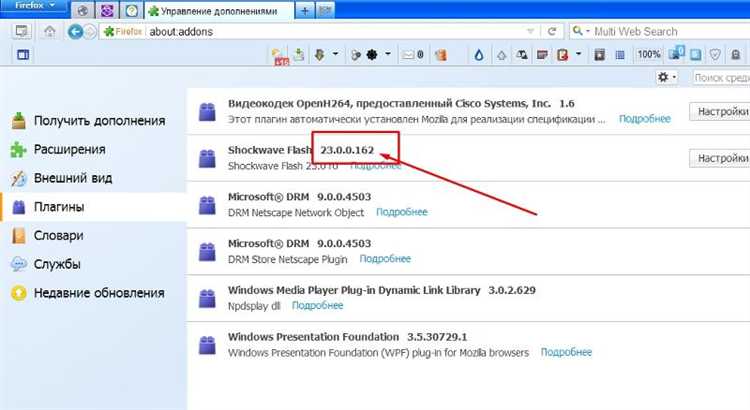Open a new tab with plus button
Image resolution: width=750 pixels, height=410 pixels.
click(x=305, y=11)
